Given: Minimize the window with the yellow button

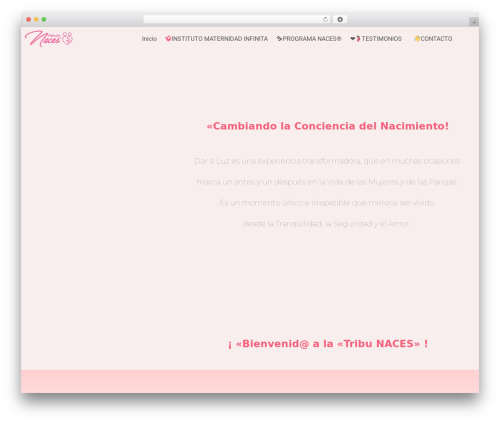Looking at the screenshot, I should [36, 19].
